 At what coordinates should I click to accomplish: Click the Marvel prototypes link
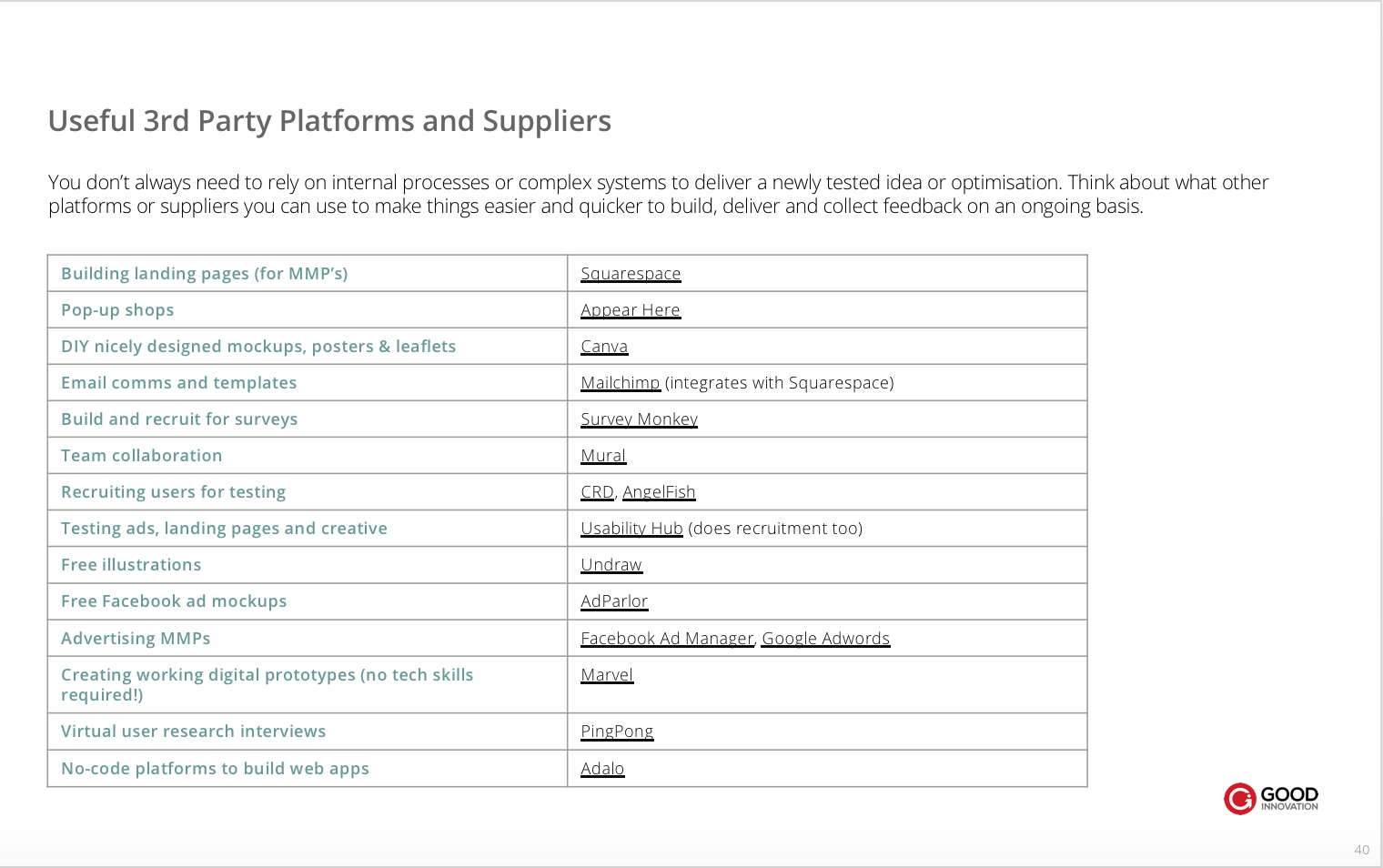coord(607,675)
